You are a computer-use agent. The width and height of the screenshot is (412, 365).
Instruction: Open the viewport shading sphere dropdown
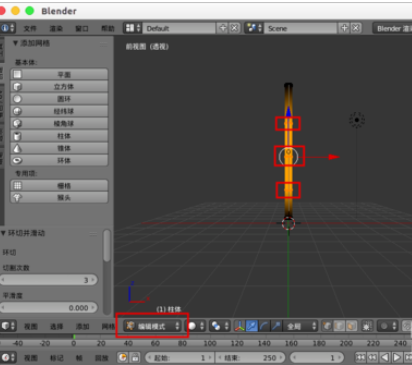[x=196, y=326]
